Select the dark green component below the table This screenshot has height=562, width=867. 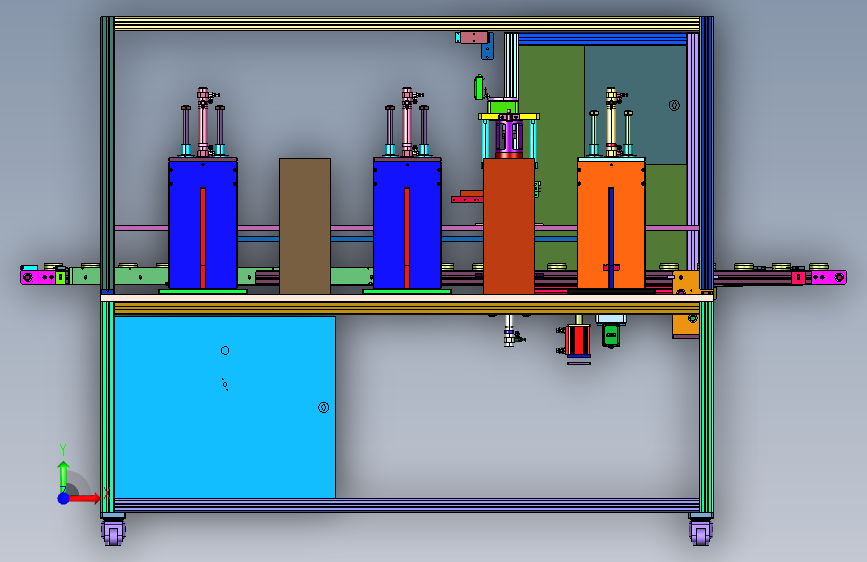610,335
